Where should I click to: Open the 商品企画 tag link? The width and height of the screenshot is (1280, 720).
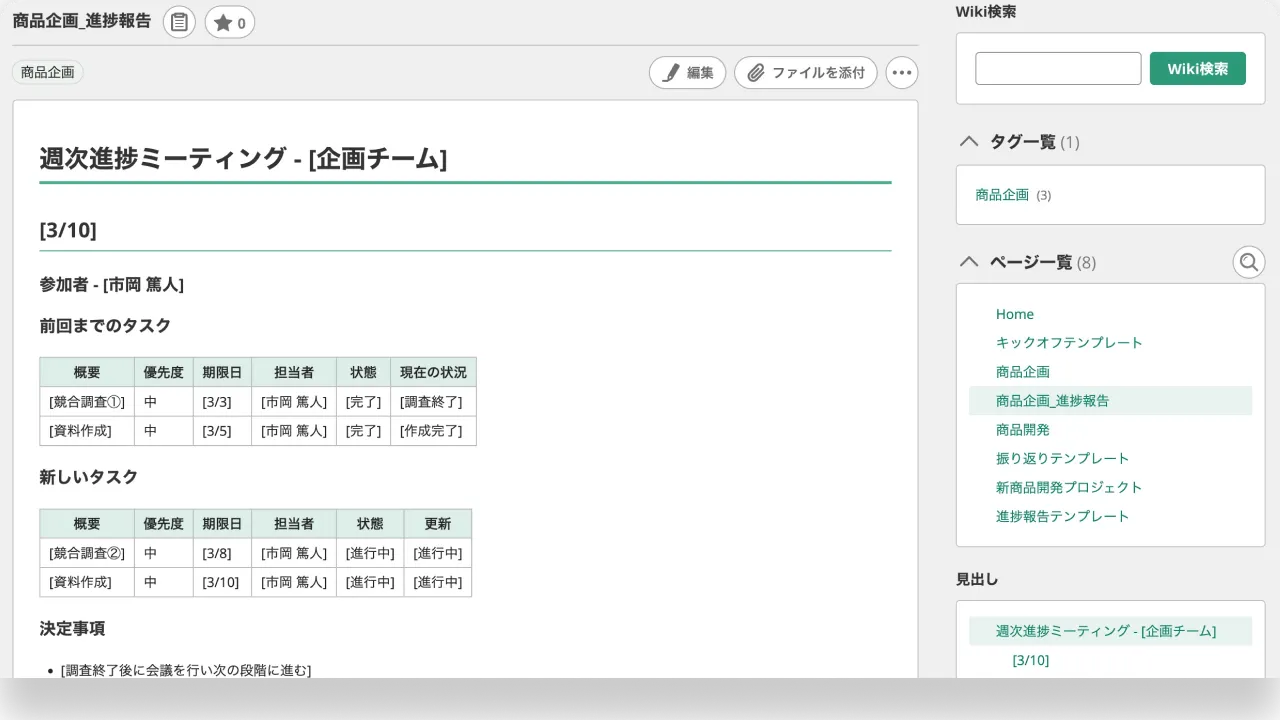pyautogui.click(x=1001, y=195)
